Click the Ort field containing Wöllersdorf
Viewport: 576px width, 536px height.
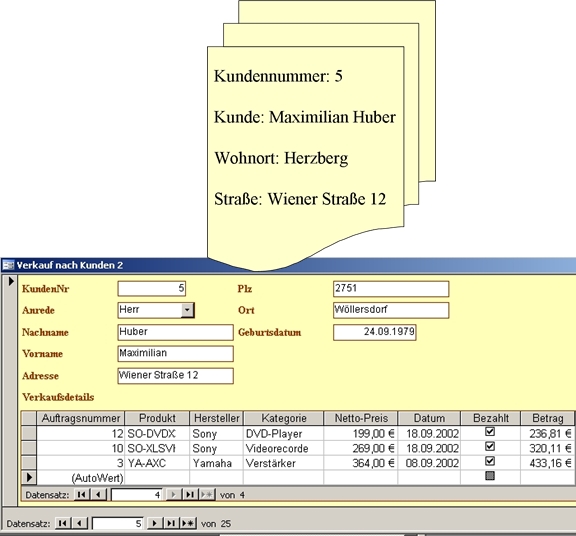(391, 310)
